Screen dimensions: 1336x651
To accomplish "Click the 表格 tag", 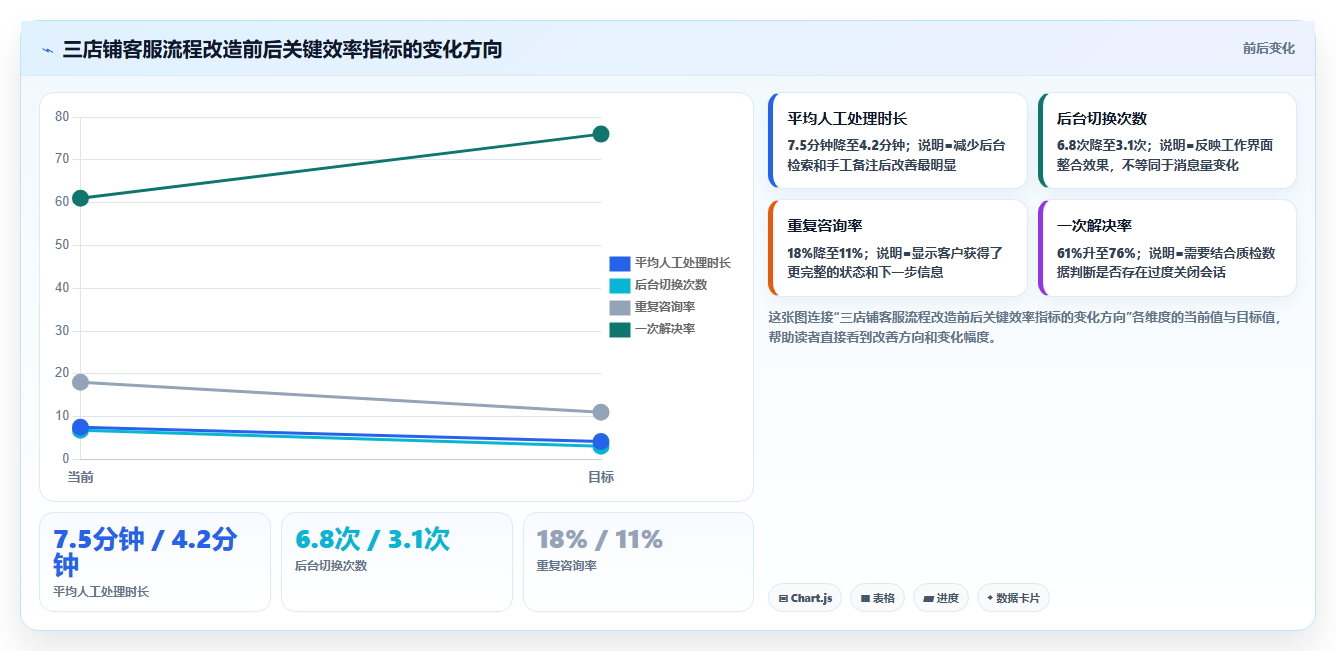I will point(877,598).
